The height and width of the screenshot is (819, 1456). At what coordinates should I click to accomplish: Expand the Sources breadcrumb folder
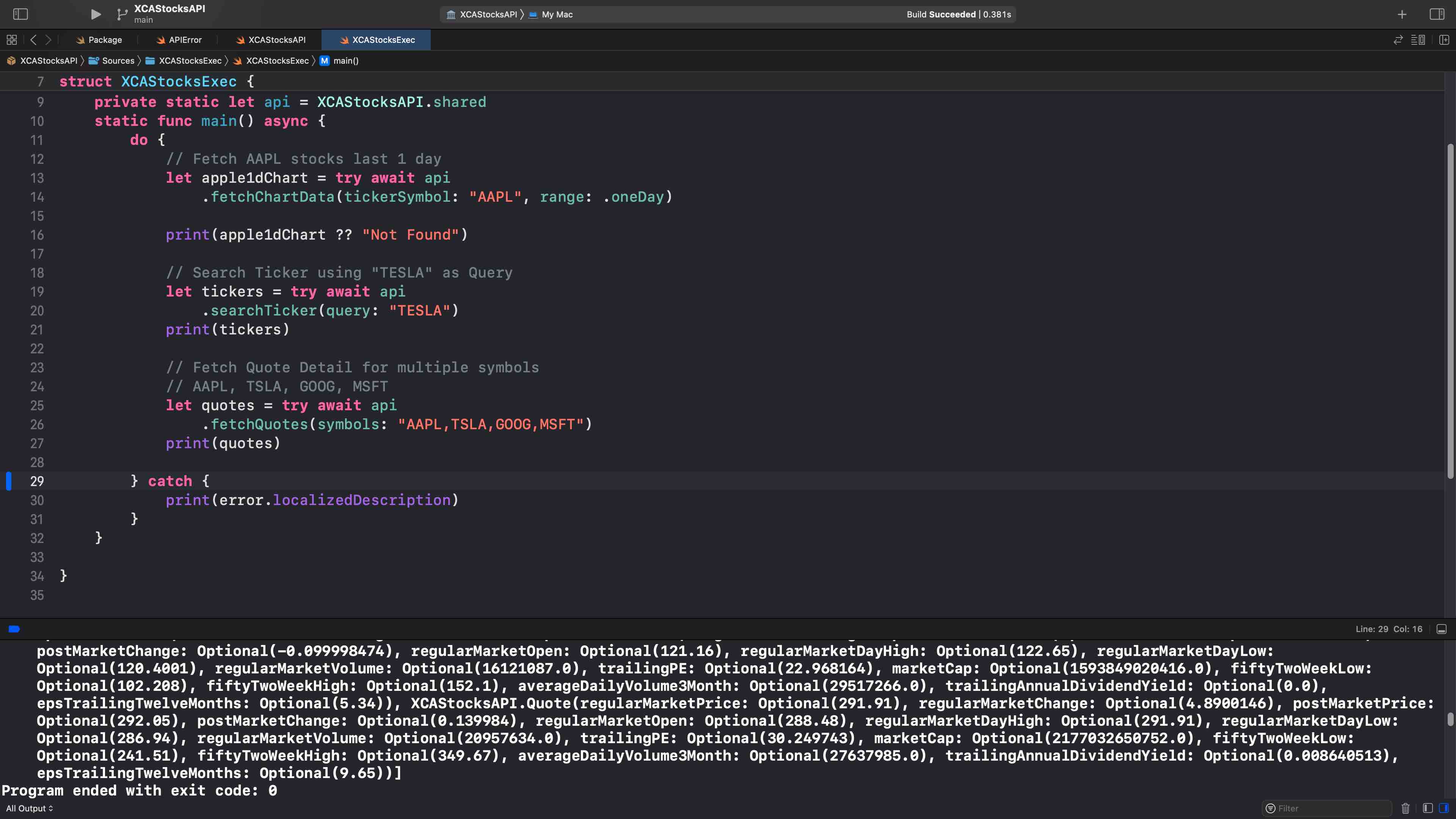(118, 61)
